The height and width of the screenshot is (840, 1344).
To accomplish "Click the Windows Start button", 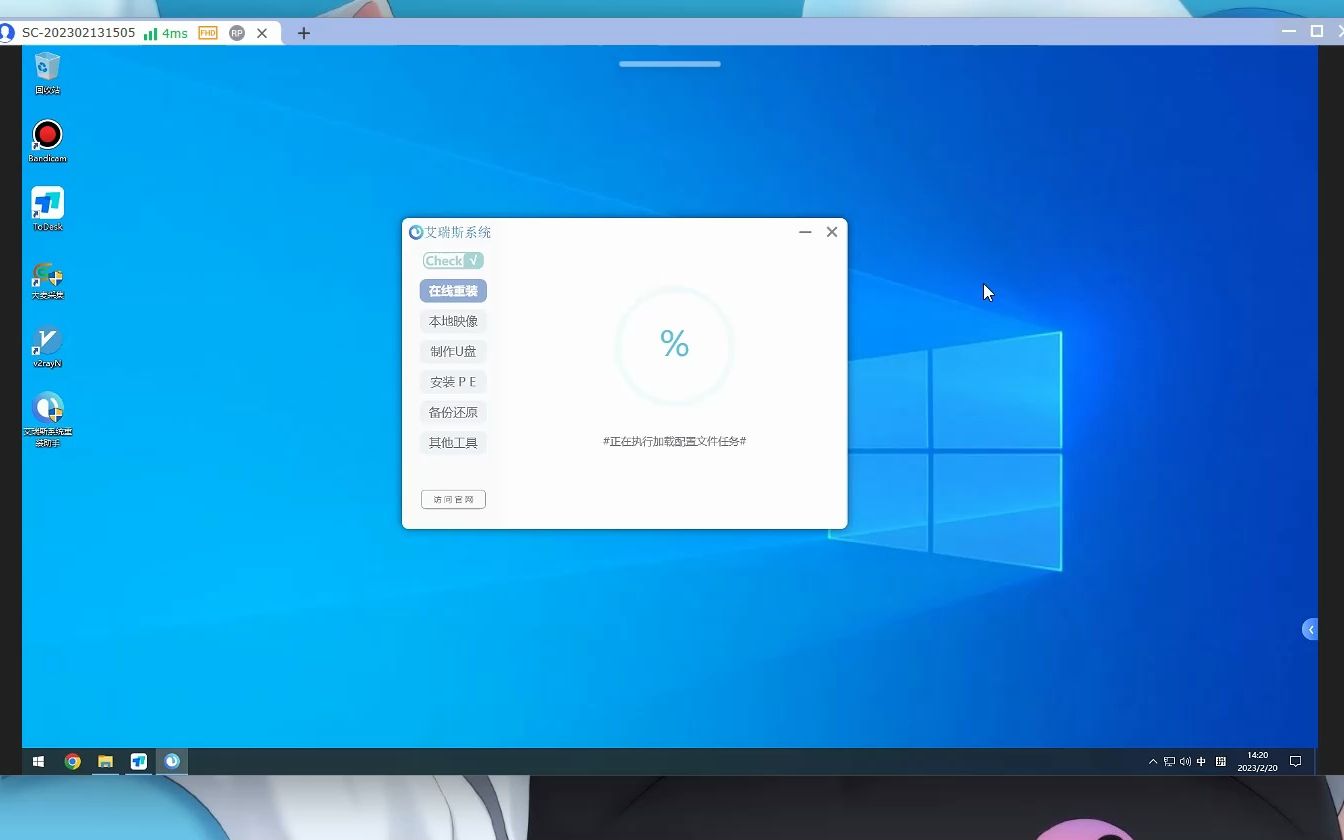I will click(x=38, y=761).
